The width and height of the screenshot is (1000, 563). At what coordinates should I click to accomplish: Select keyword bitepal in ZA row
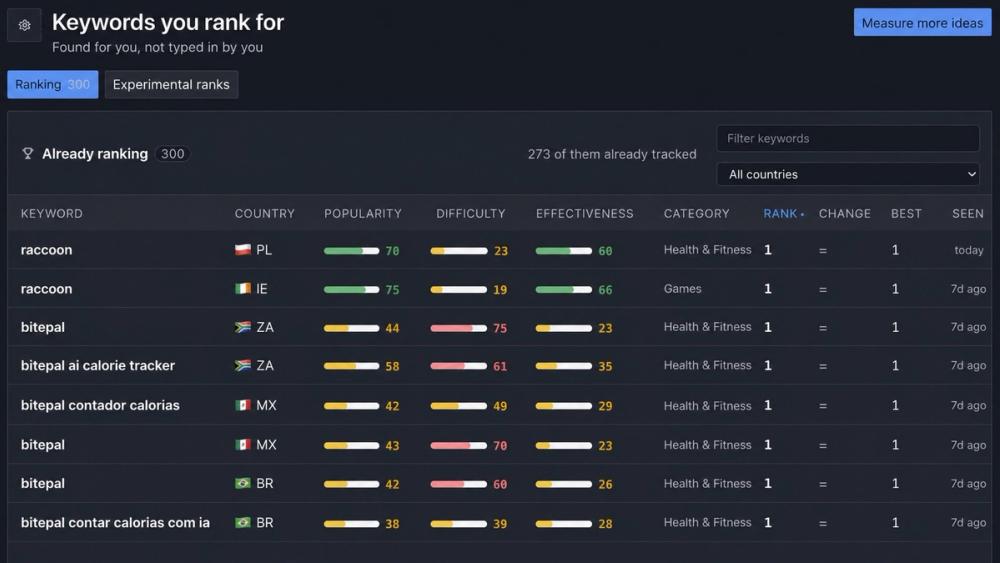pos(43,327)
